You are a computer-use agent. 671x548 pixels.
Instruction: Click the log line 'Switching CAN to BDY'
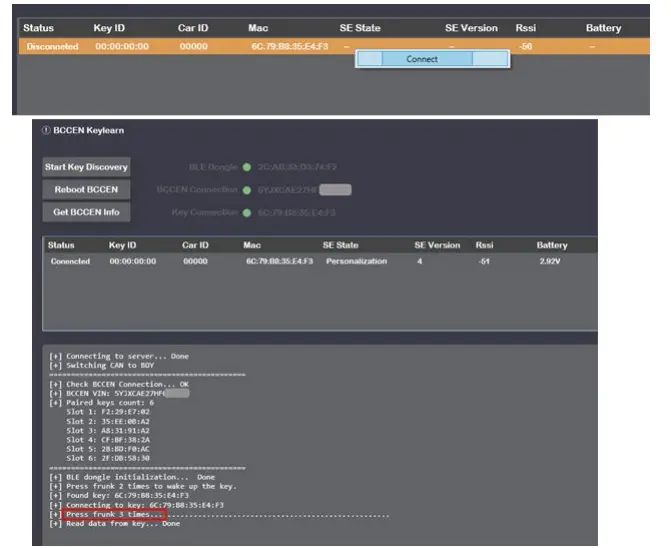pyautogui.click(x=101, y=366)
